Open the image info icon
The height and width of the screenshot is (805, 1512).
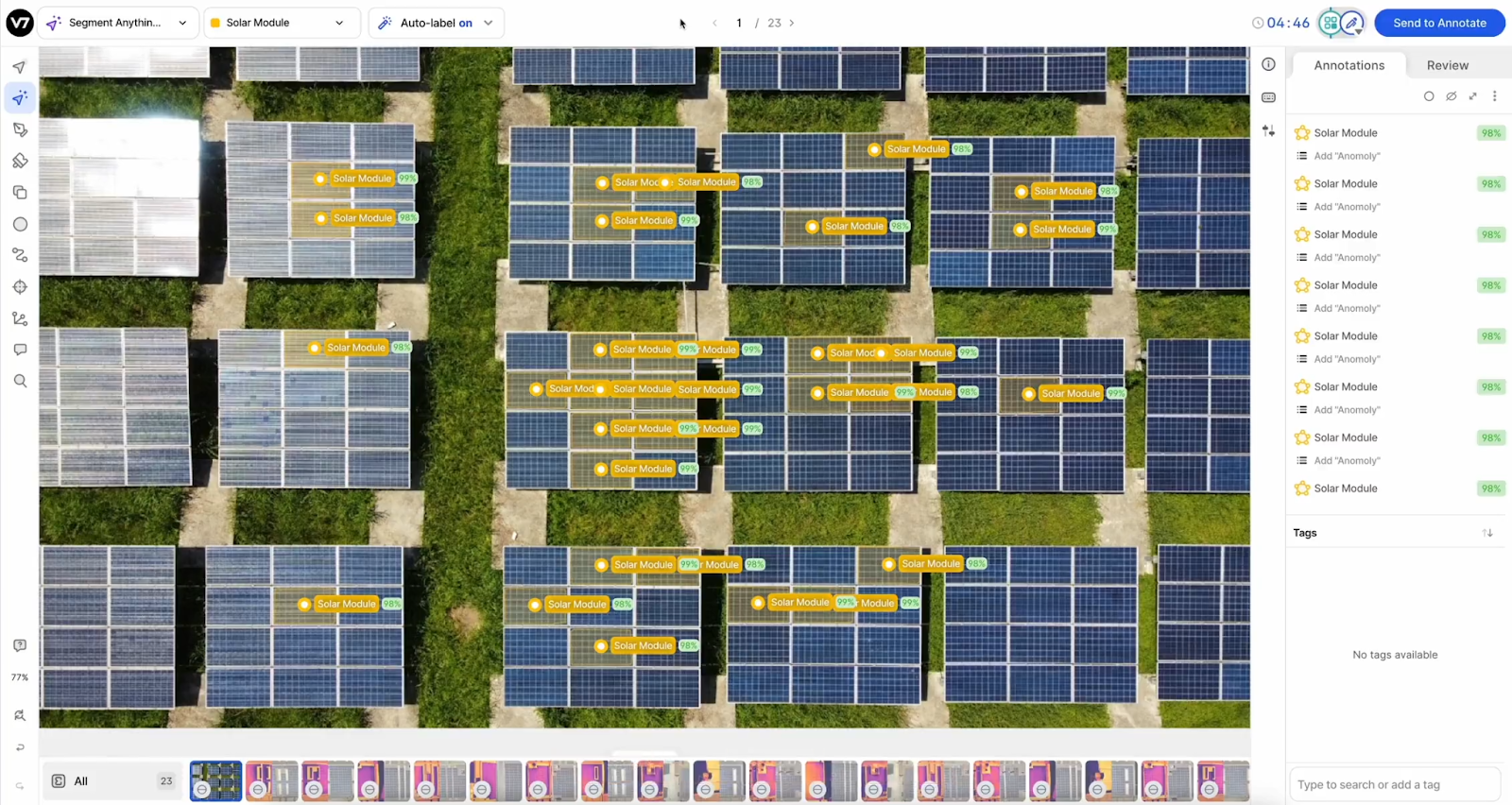click(x=1268, y=64)
